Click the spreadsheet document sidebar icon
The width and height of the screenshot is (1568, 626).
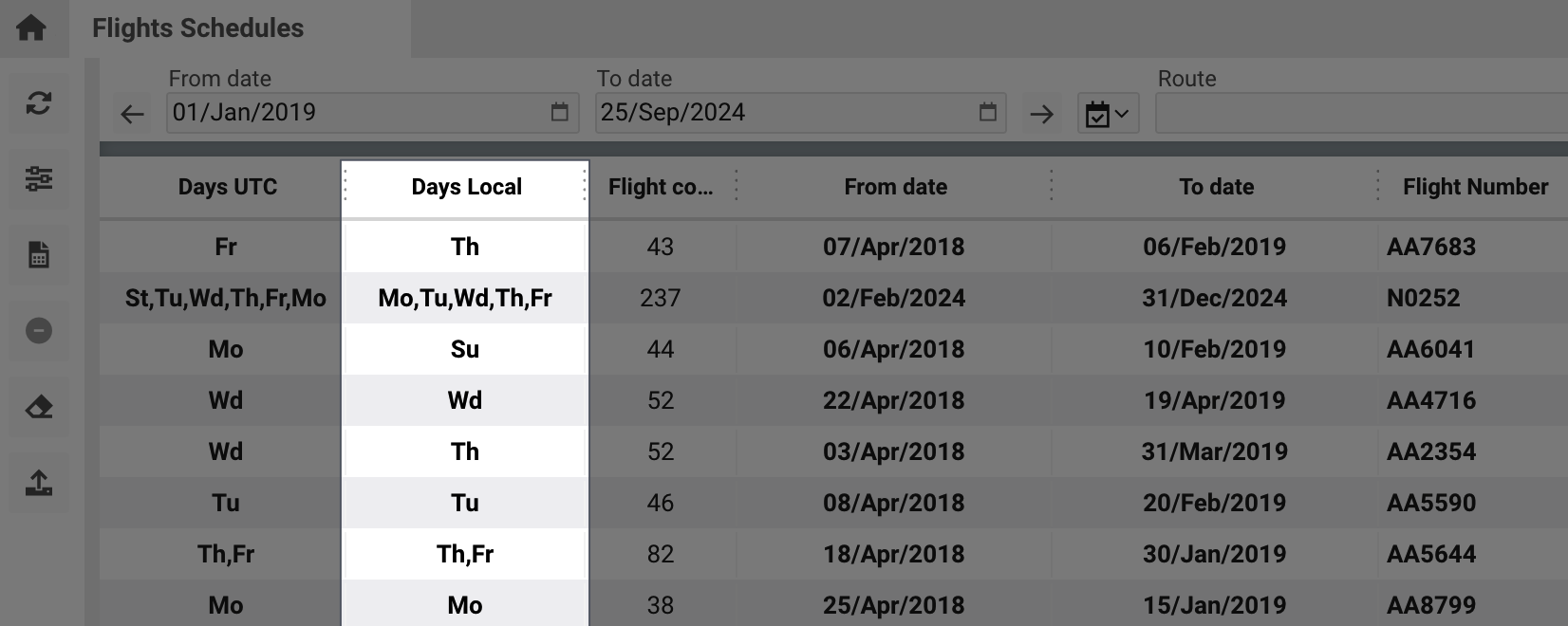[39, 254]
